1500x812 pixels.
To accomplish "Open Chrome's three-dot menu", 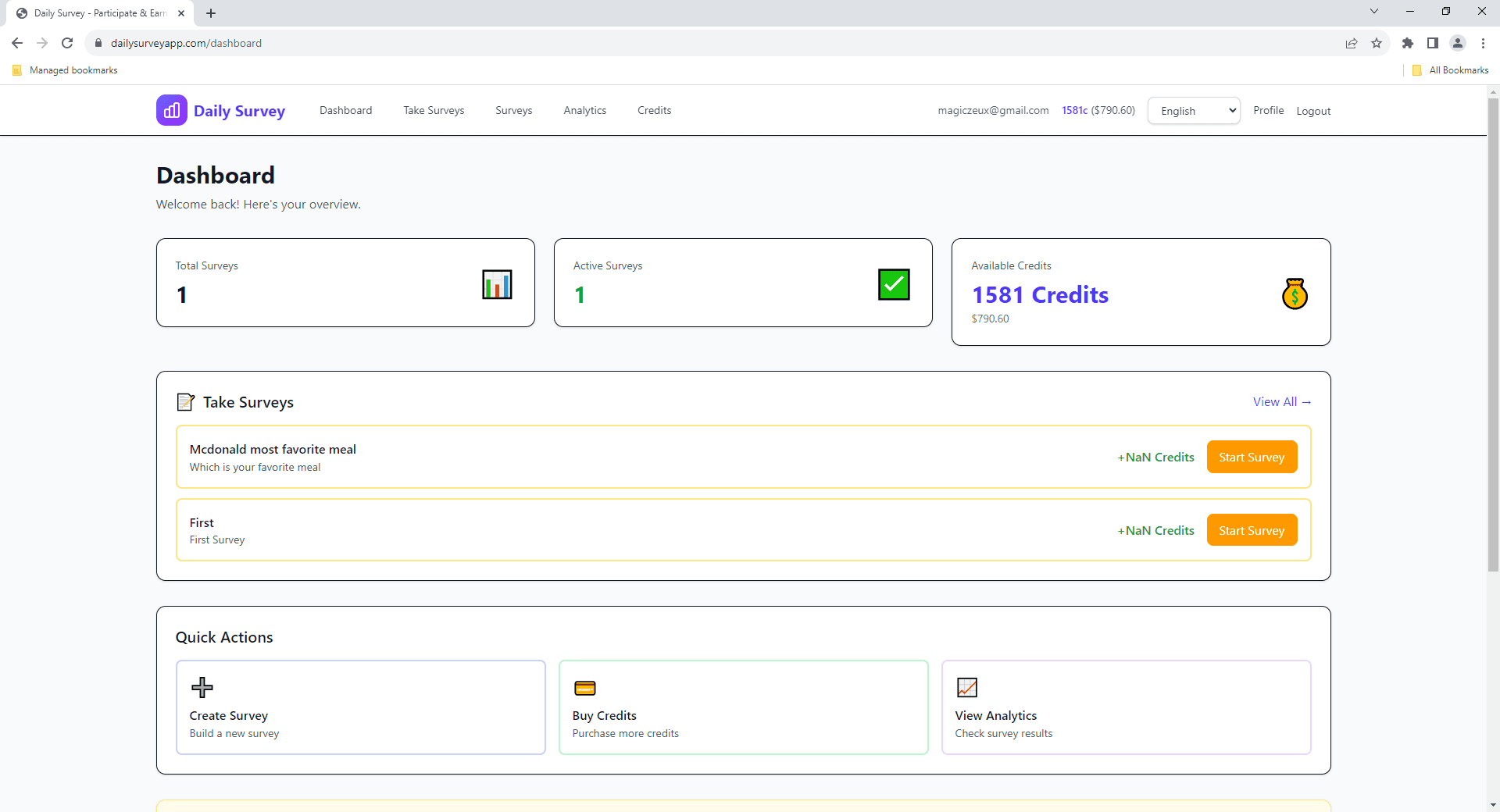I will (x=1483, y=43).
